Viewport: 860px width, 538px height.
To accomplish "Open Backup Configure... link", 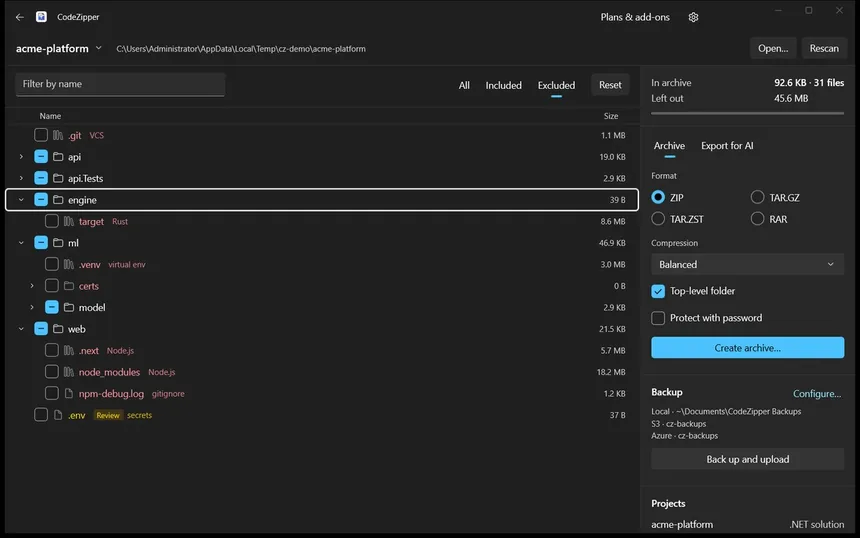I will 817,394.
